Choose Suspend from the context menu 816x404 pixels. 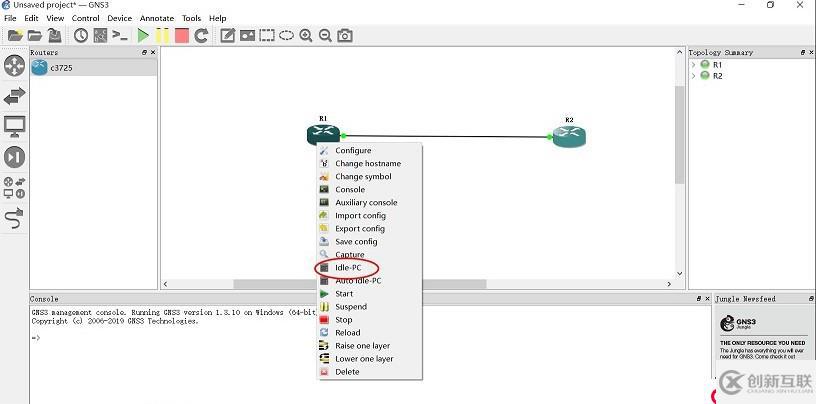(369, 307)
